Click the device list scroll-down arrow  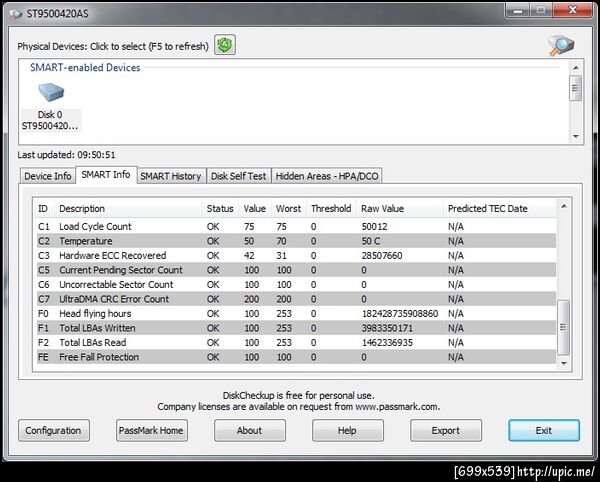click(x=576, y=136)
